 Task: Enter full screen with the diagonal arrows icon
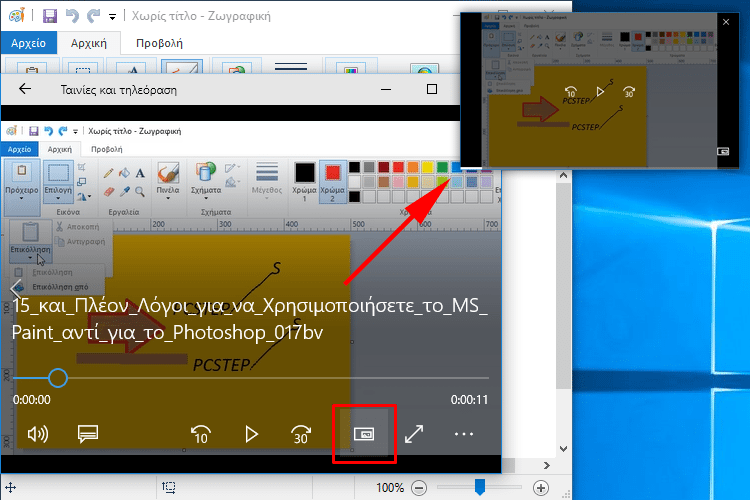(414, 434)
